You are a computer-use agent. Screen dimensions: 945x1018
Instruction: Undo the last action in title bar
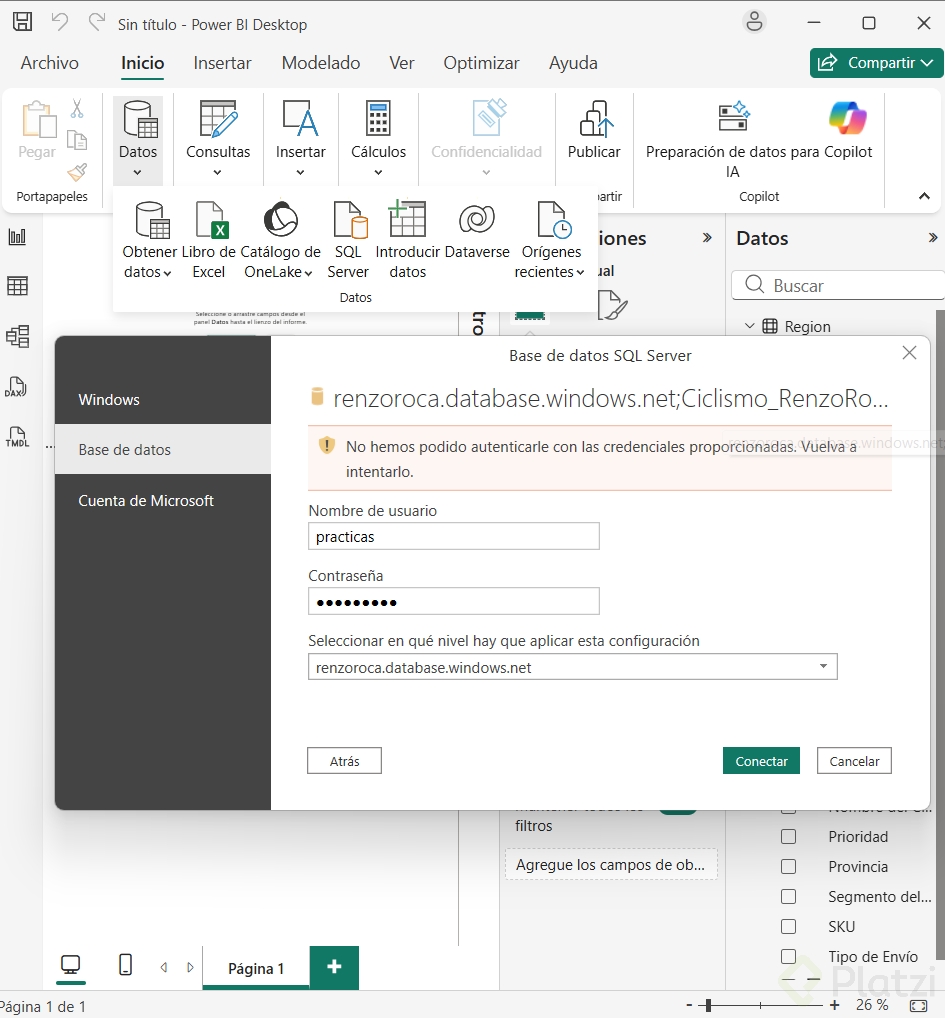tap(60, 23)
